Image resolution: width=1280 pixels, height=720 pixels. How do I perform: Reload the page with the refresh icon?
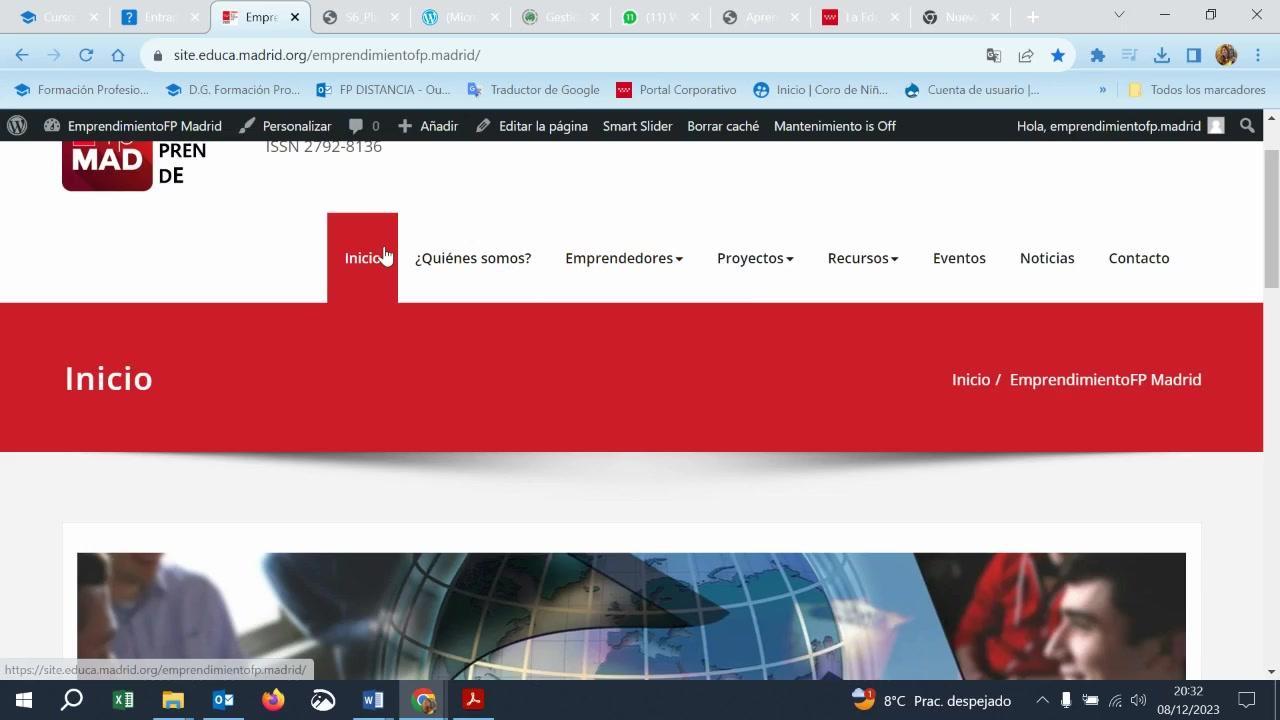pos(86,55)
